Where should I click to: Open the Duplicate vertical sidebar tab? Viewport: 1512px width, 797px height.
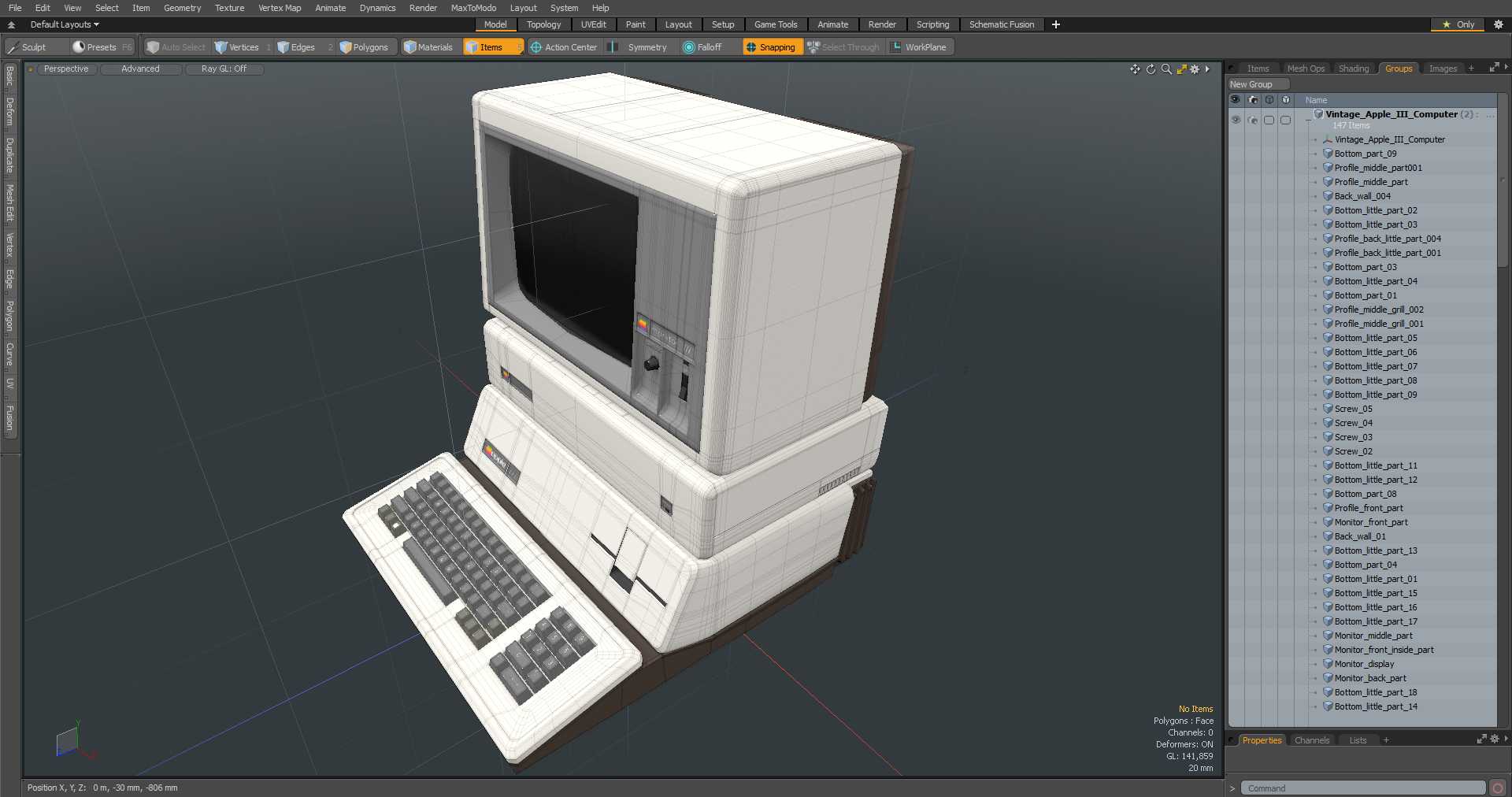9,155
